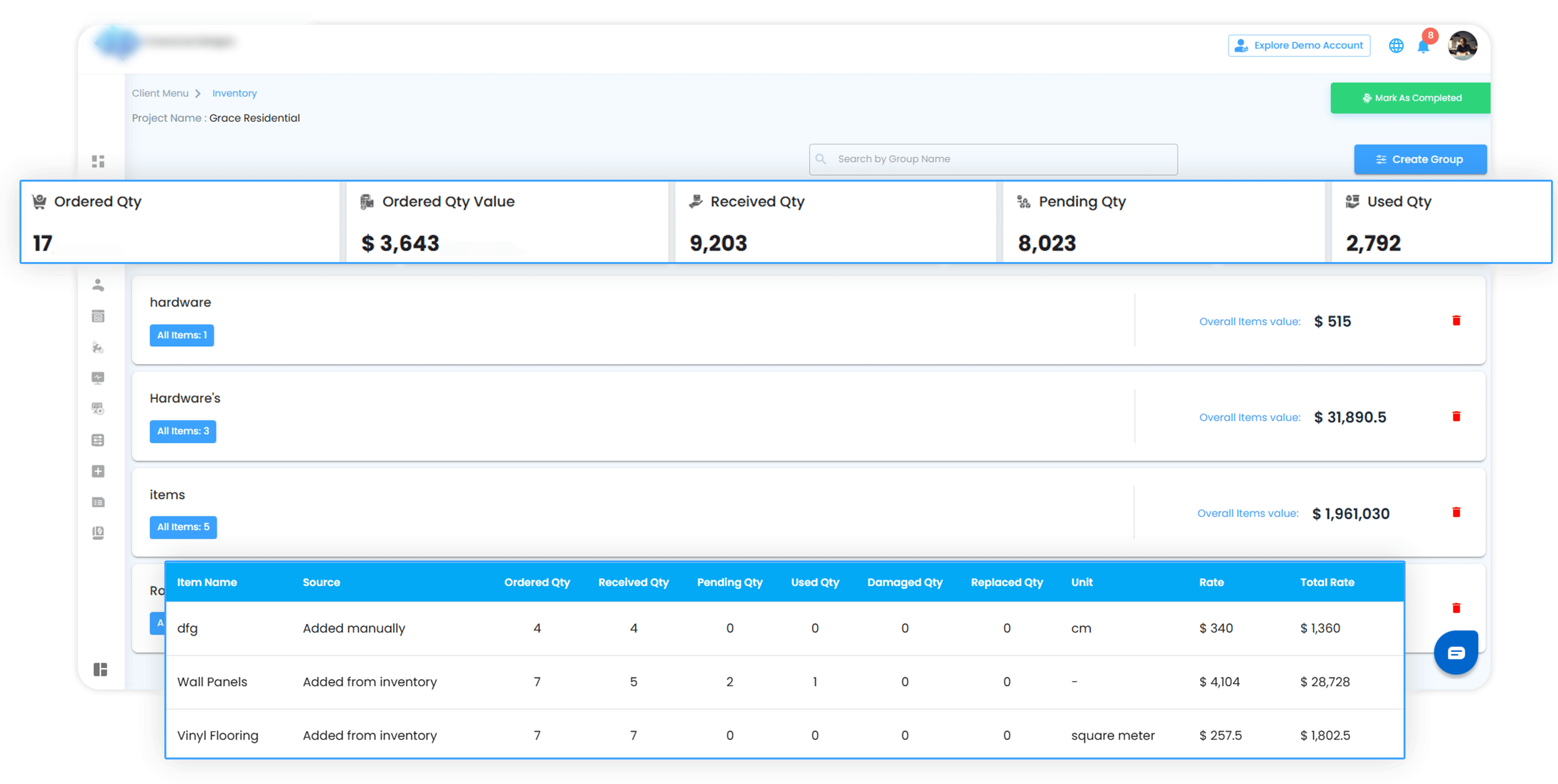Click the Rate column header
1558x784 pixels.
(1211, 583)
